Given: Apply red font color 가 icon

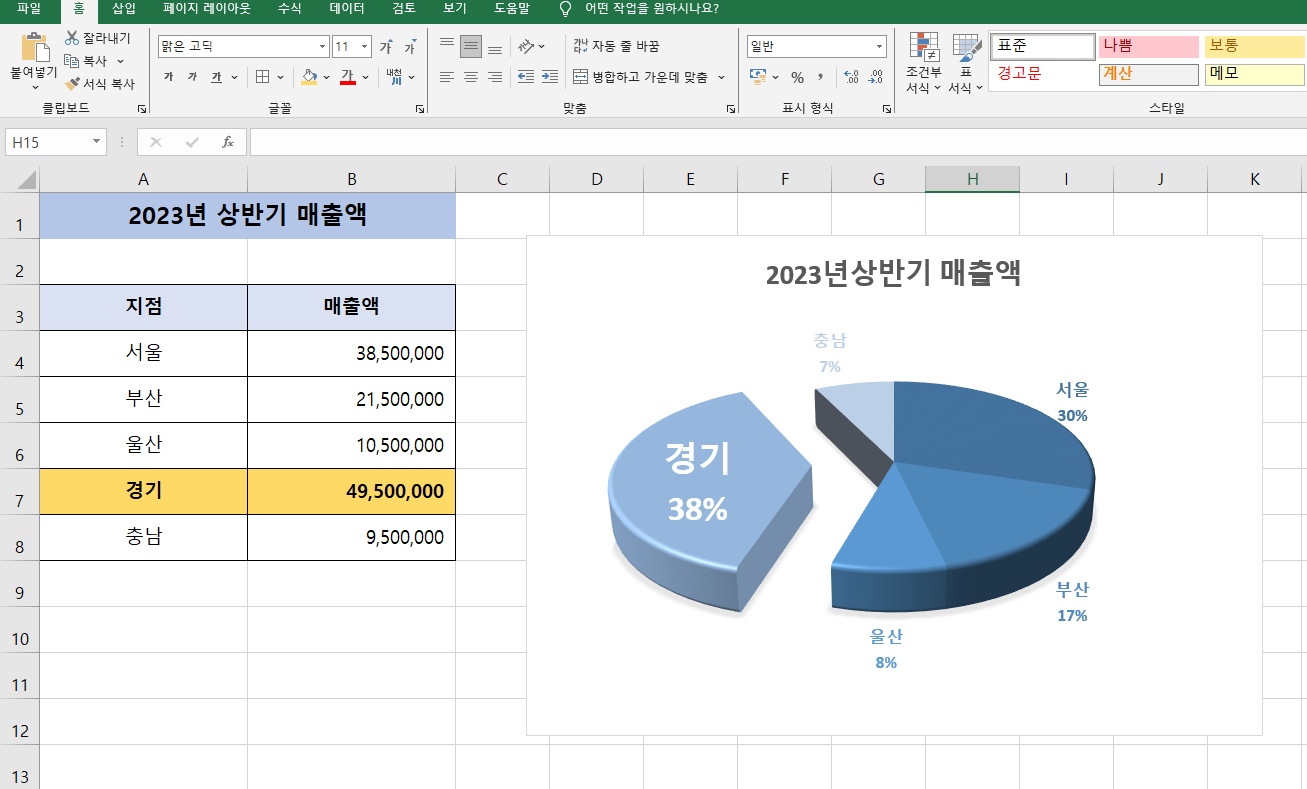Looking at the screenshot, I should 348,77.
